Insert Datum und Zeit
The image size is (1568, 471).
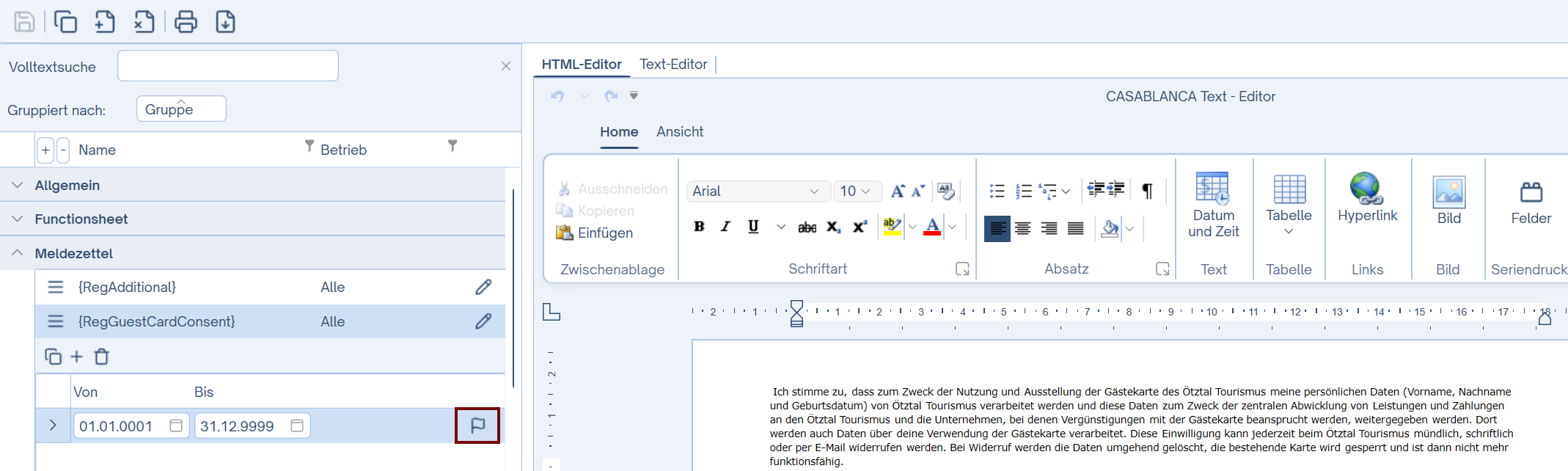[1213, 205]
